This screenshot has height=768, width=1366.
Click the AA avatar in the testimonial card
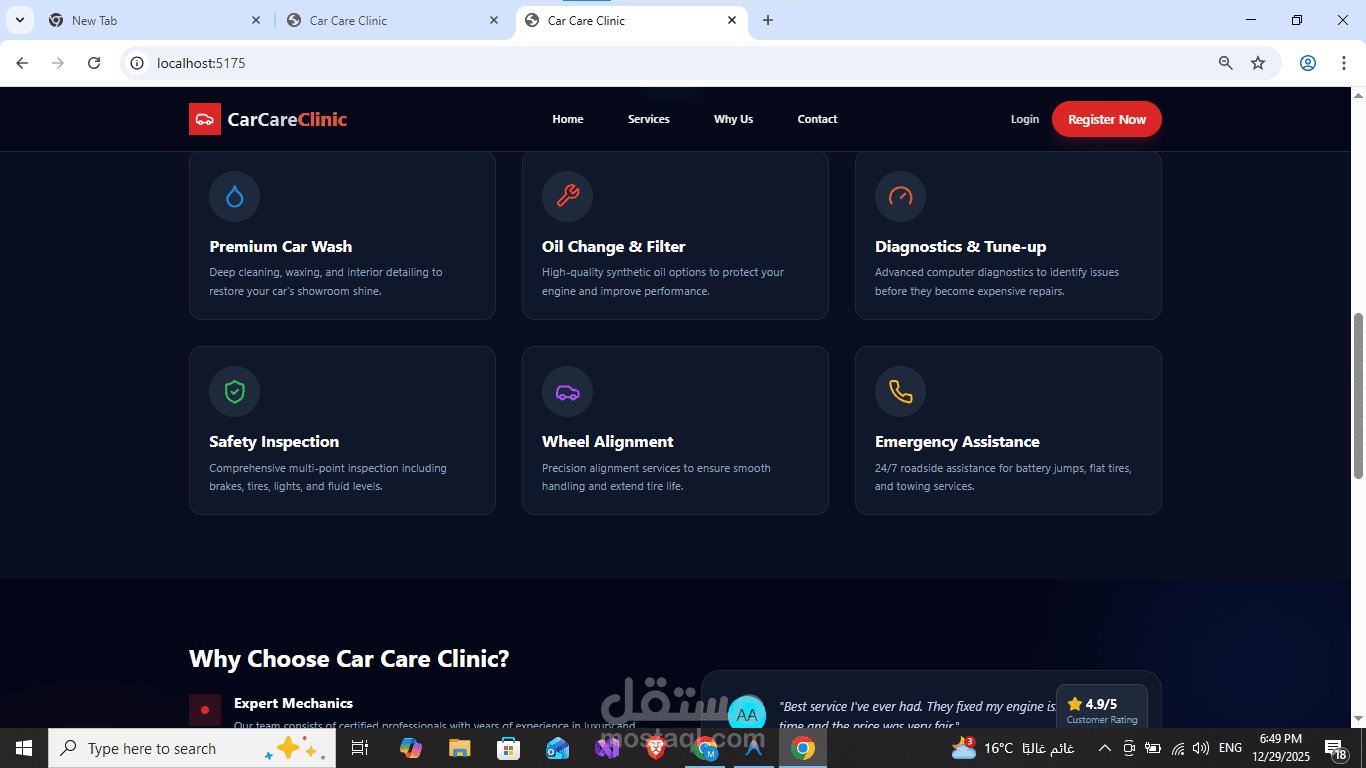pos(747,714)
